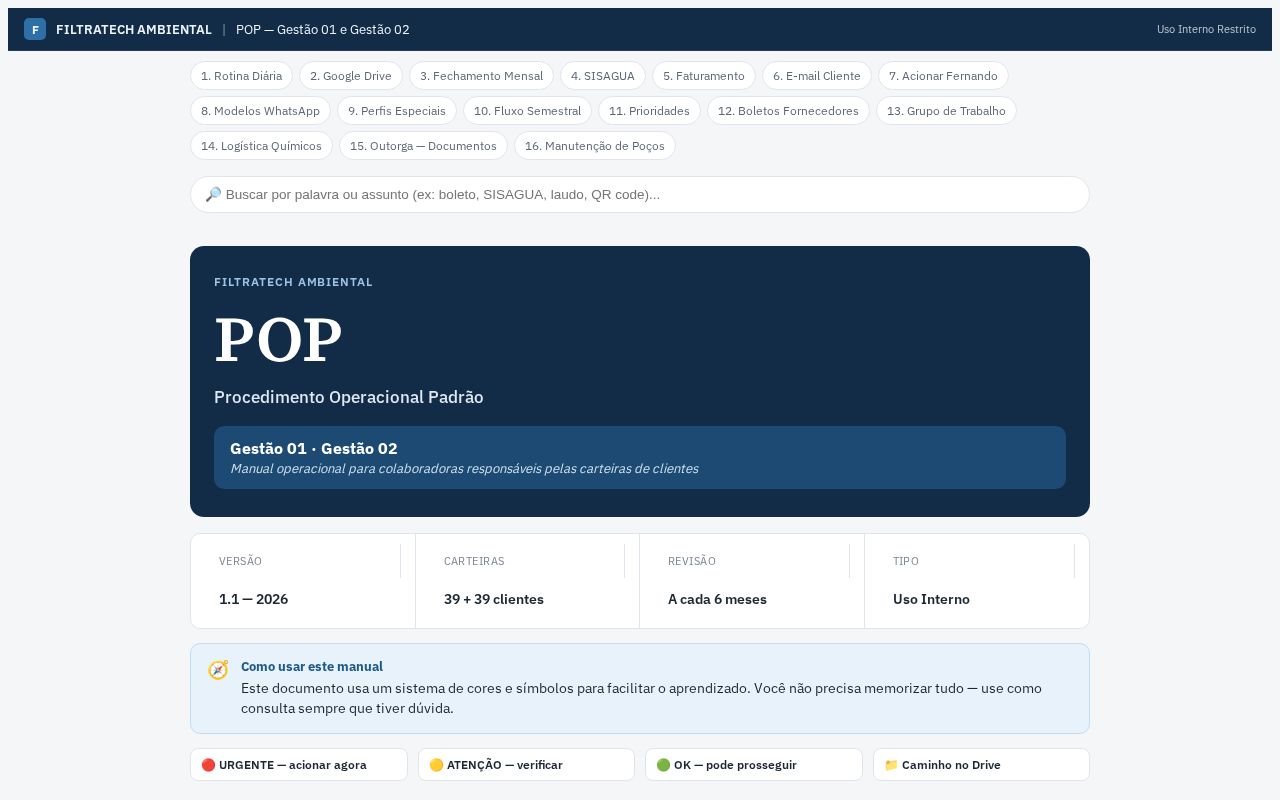Click the Gestão 01 · Gestão 02 banner title
1280x800 pixels.
tap(314, 449)
